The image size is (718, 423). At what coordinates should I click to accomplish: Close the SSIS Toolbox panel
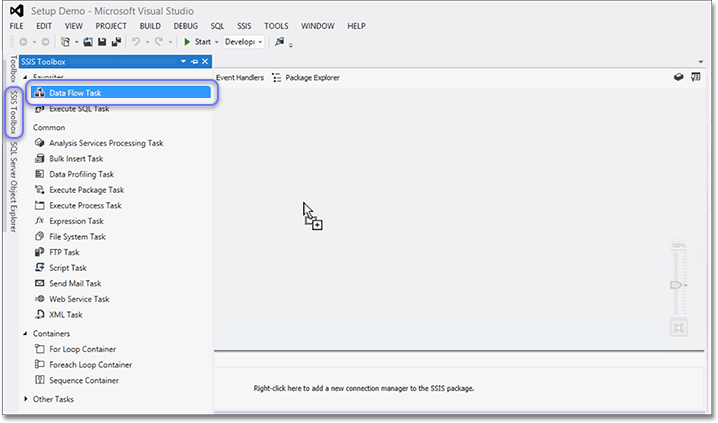(x=205, y=61)
